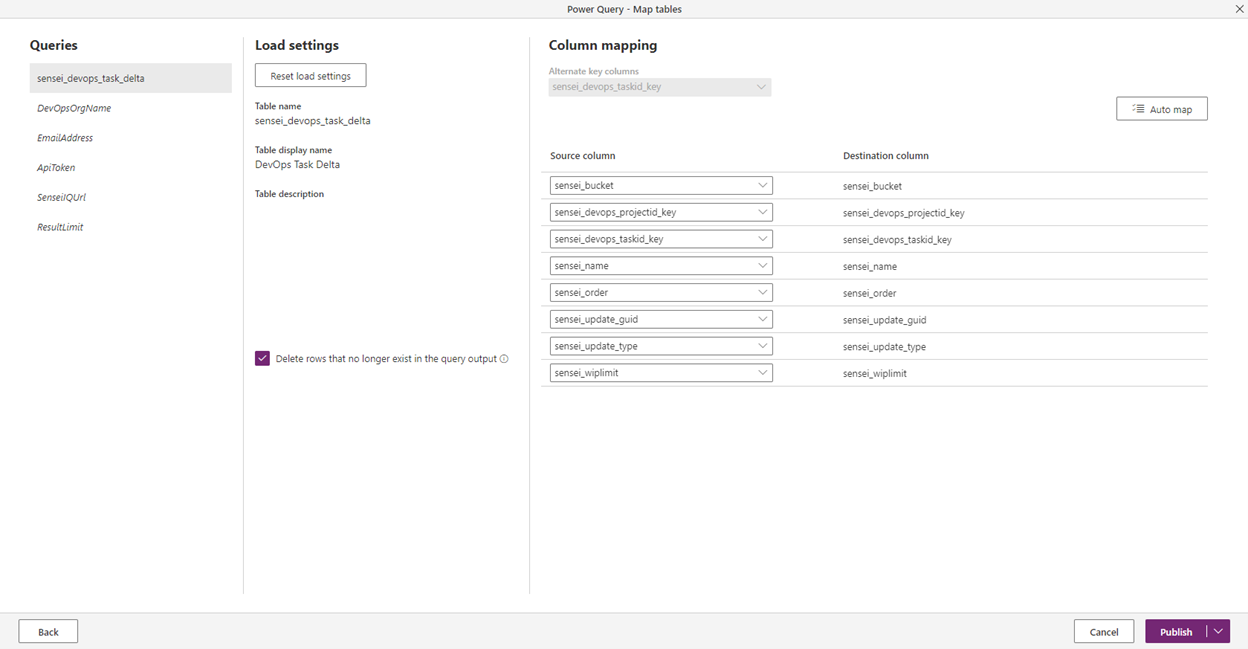Click the table name value under Table name
1248x649 pixels.
coord(313,121)
